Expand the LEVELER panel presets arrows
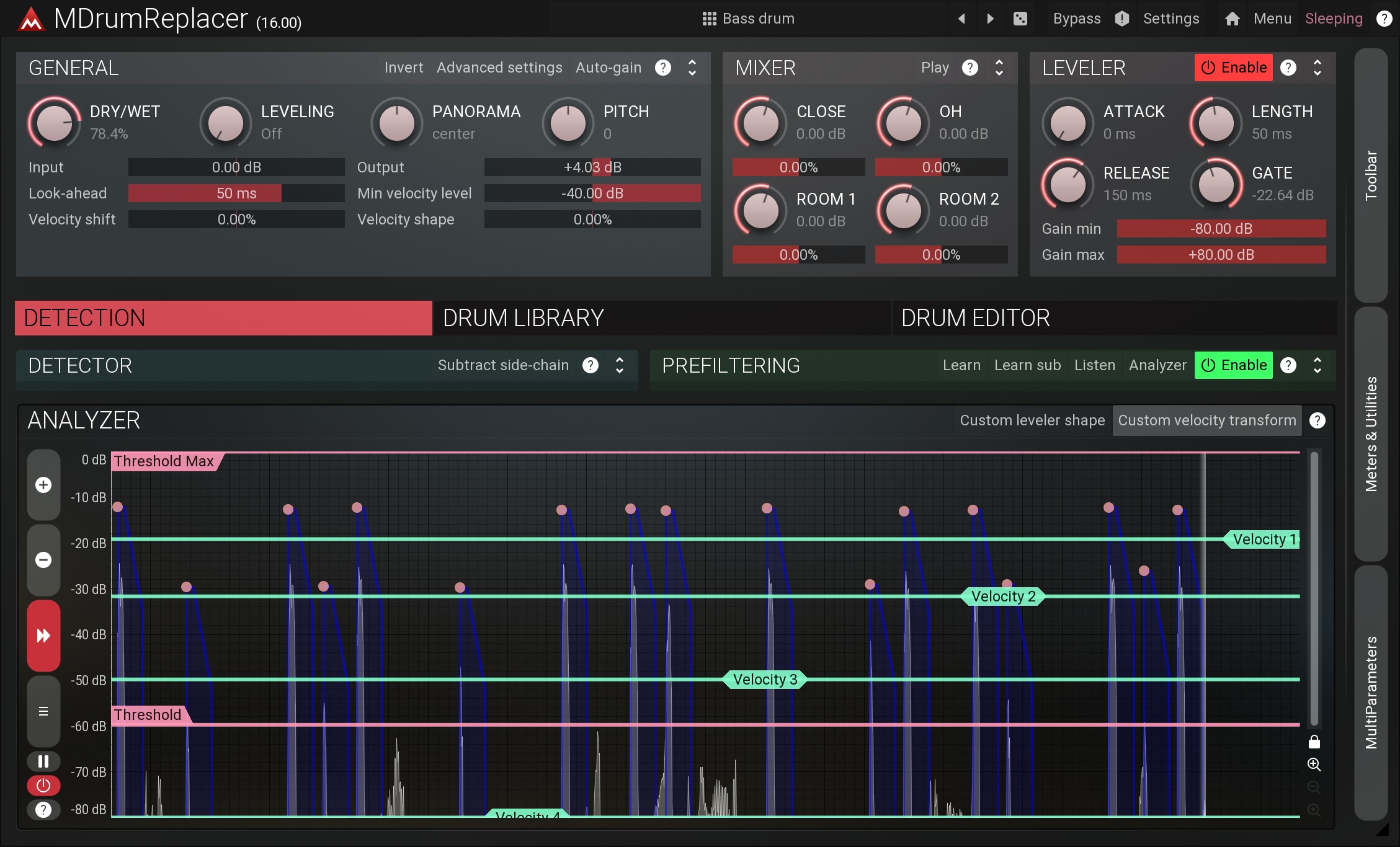Screen dimensions: 1400x847 tap(1318, 68)
